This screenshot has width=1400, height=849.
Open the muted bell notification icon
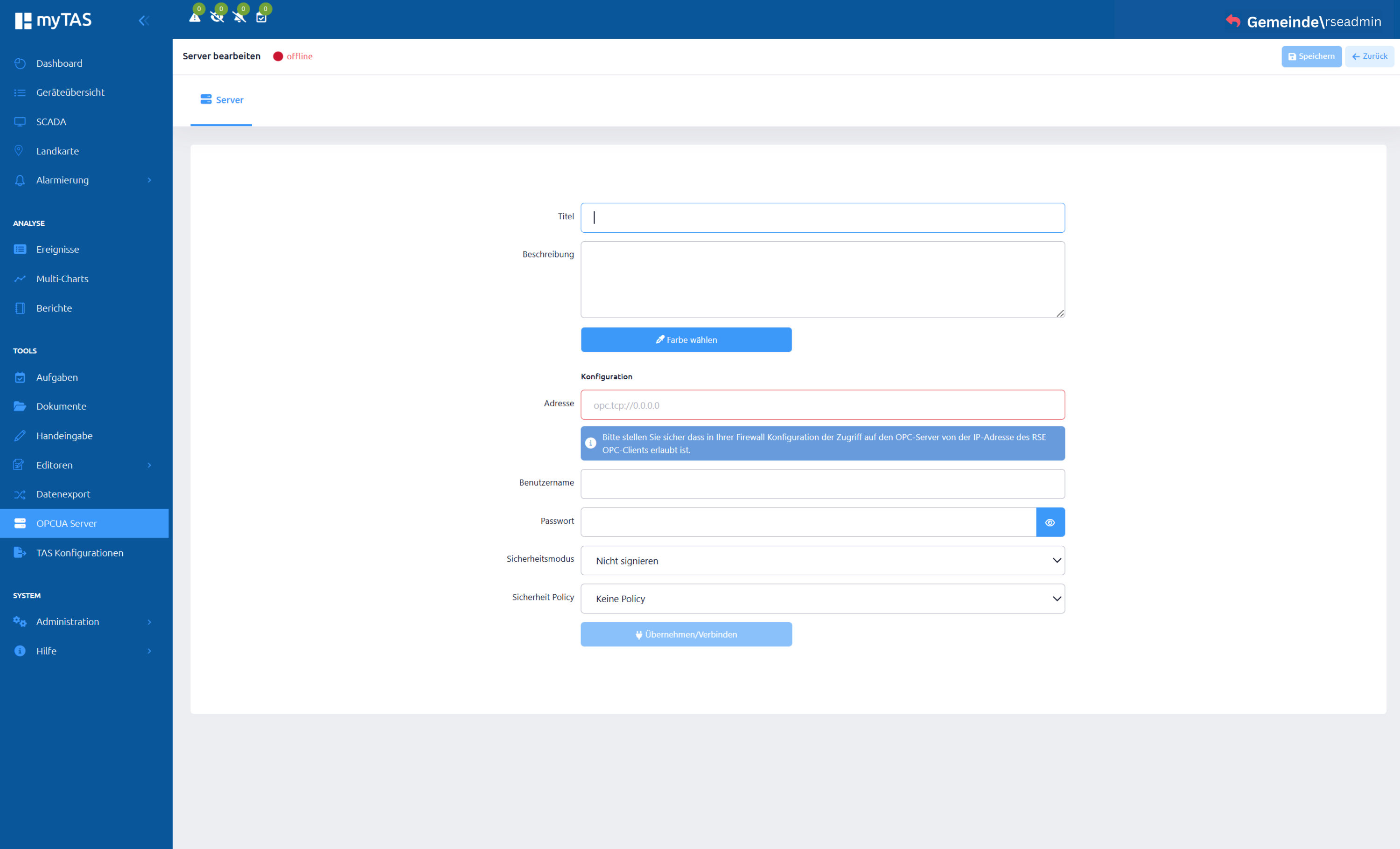(239, 17)
